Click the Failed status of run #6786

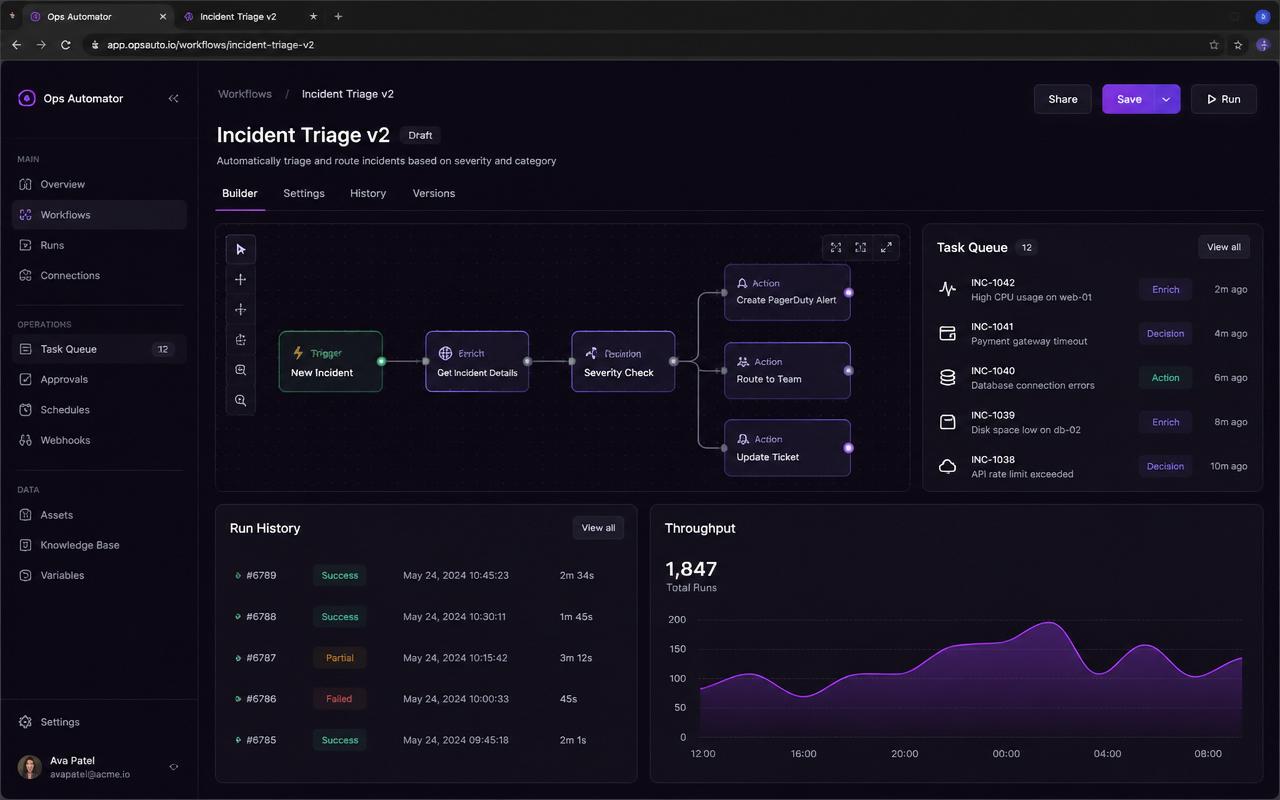(x=339, y=699)
